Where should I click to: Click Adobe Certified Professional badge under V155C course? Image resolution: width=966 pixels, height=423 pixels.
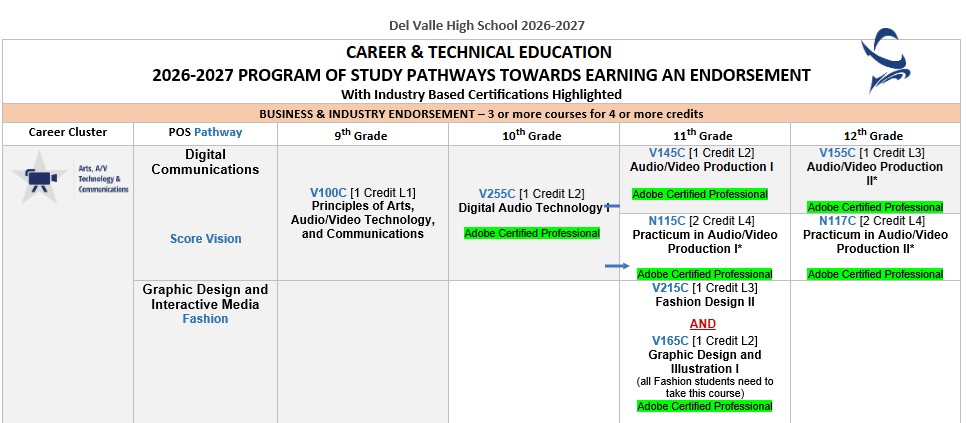[x=875, y=207]
